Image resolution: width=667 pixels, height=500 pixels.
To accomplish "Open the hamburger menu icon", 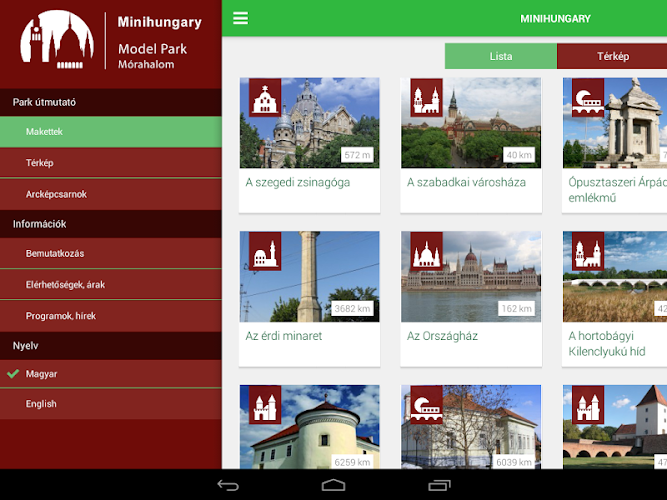I will pyautogui.click(x=240, y=18).
